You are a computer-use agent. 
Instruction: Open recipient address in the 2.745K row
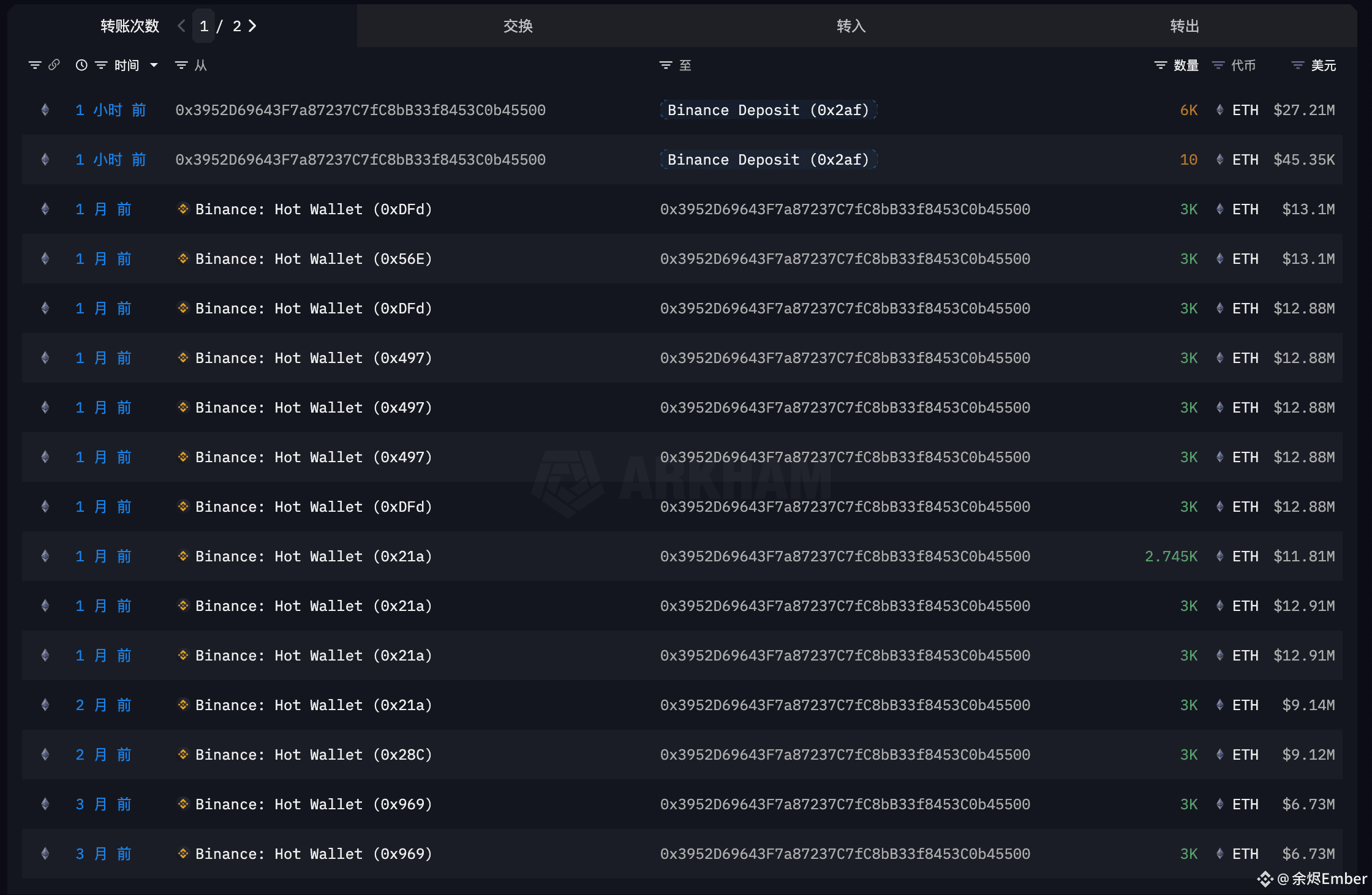tap(845, 556)
